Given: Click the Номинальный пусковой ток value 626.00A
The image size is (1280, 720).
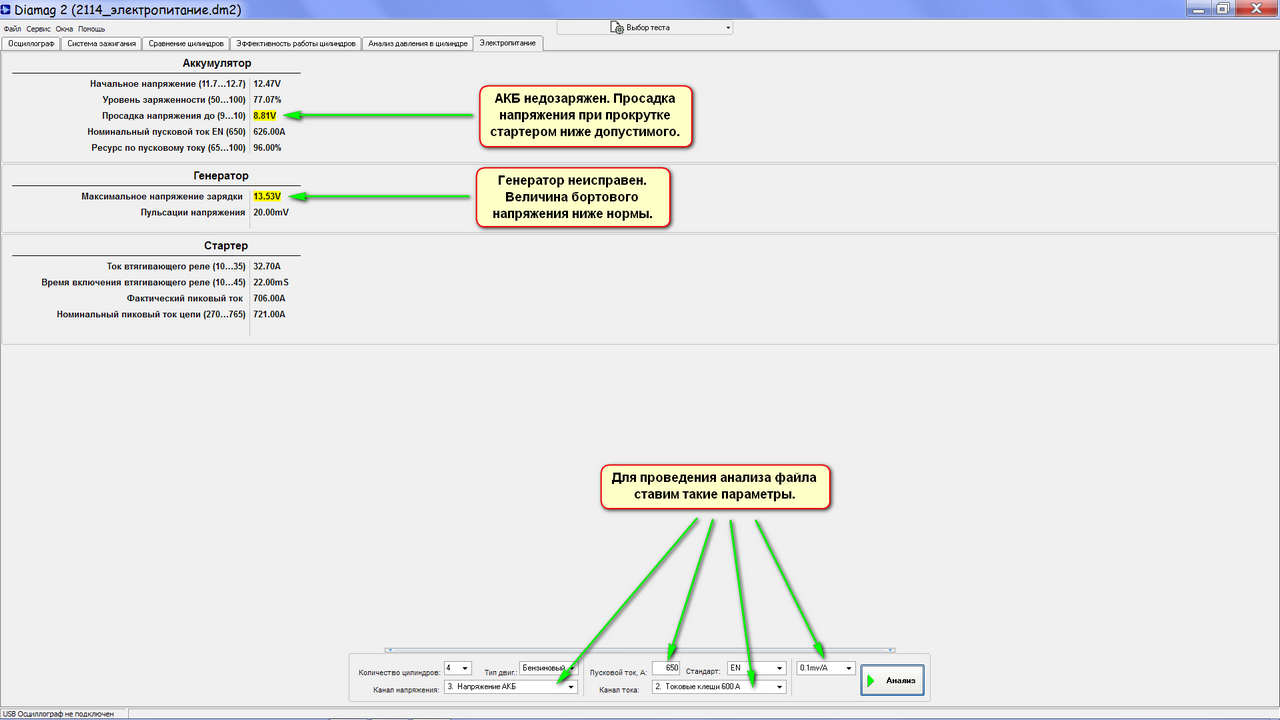Looking at the screenshot, I should pyautogui.click(x=269, y=132).
